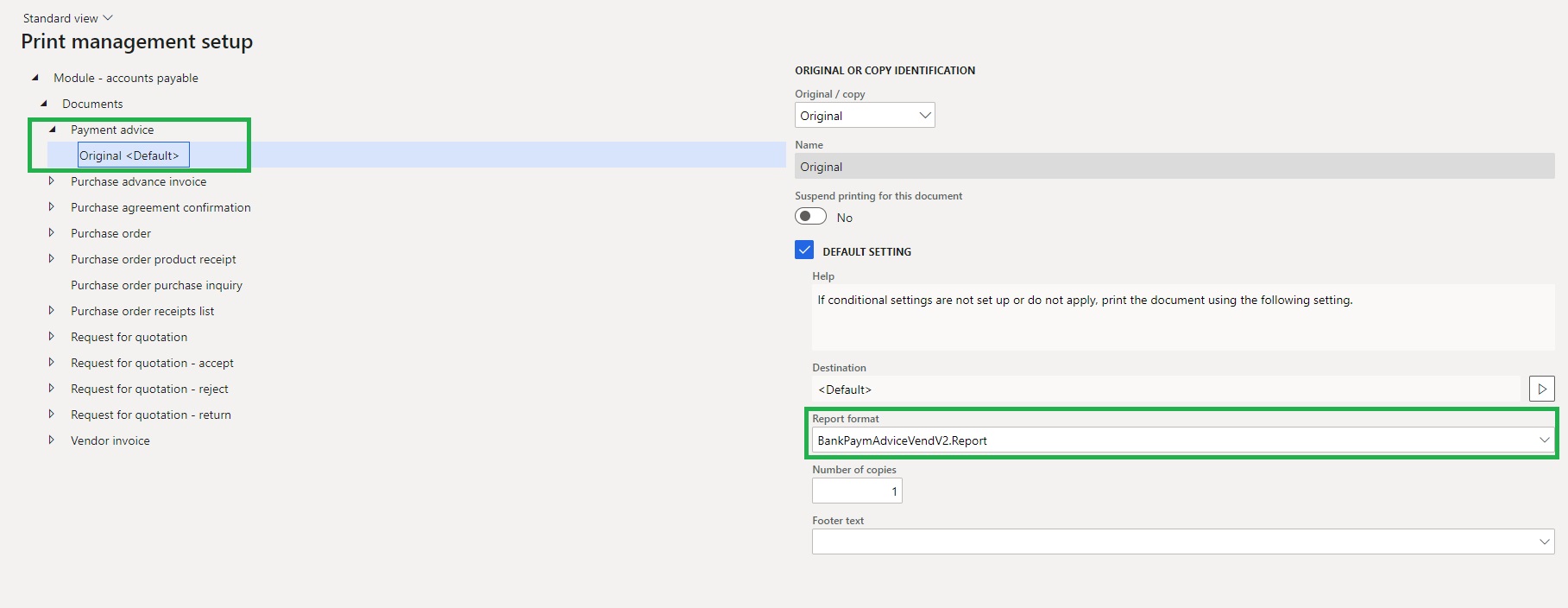This screenshot has width=1568, height=608.
Task: Collapse the Documents tree node
Action: coord(44,104)
